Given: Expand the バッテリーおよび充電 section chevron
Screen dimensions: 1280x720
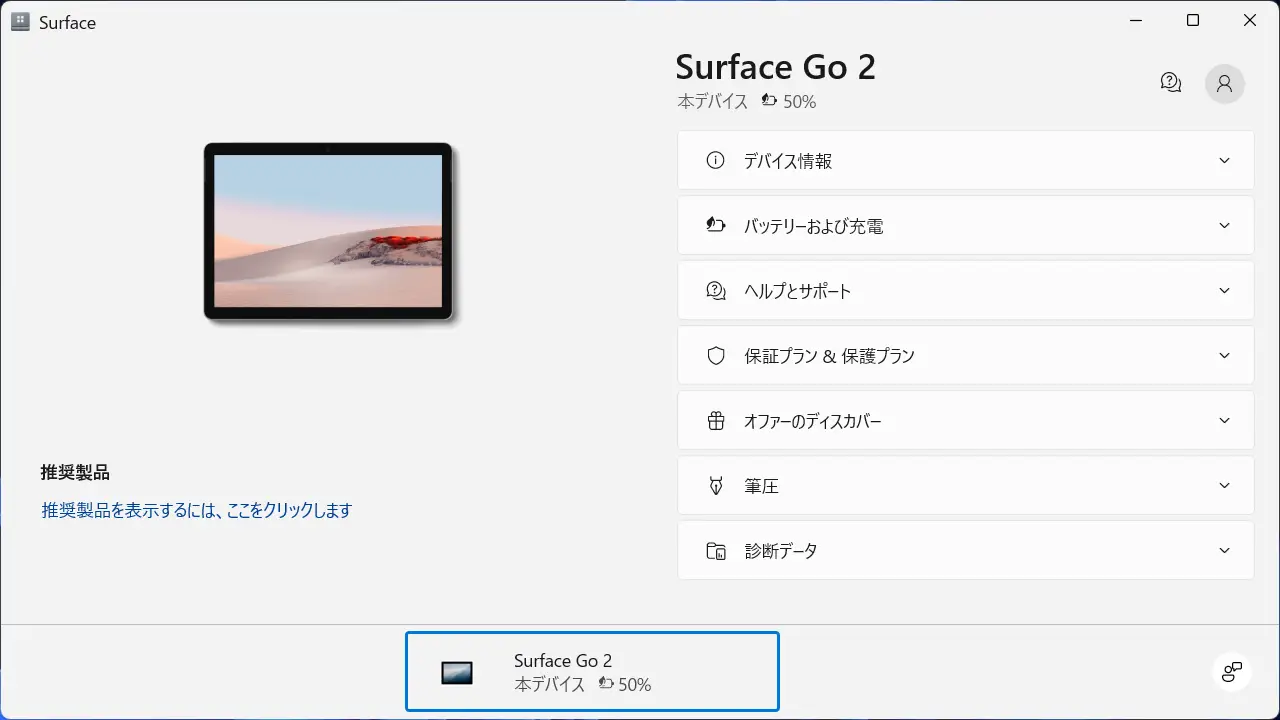Looking at the screenshot, I should click(x=1224, y=226).
